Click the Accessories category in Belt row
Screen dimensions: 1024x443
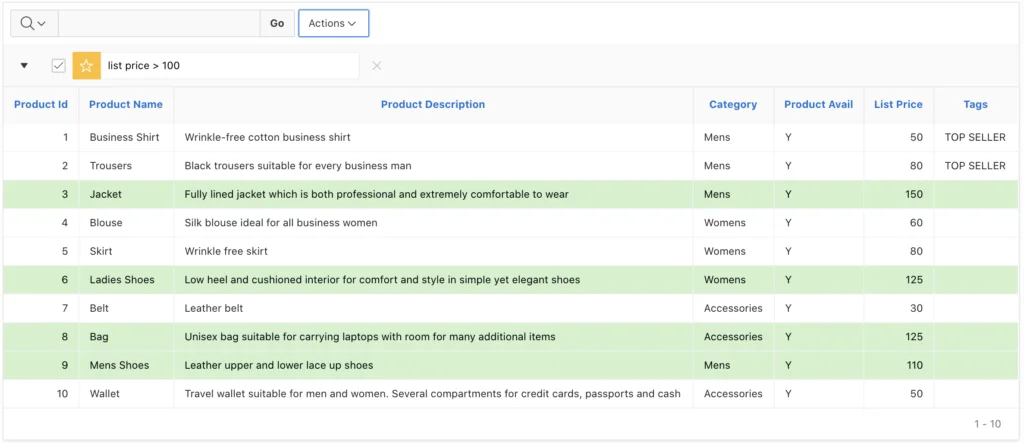(x=733, y=308)
